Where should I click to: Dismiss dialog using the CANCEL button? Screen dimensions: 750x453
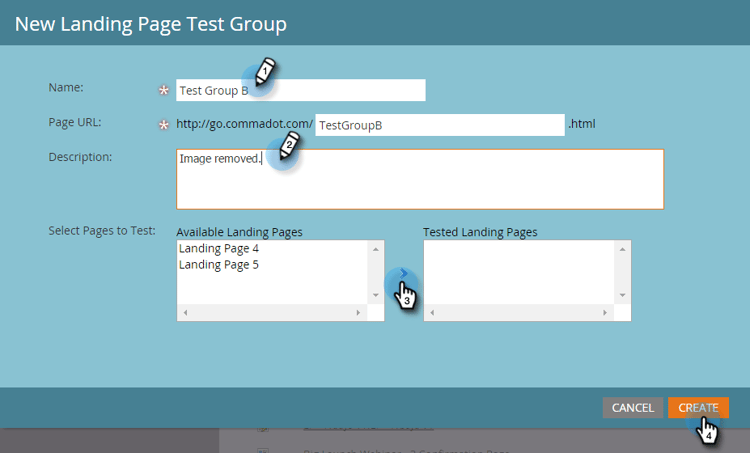coord(632,408)
